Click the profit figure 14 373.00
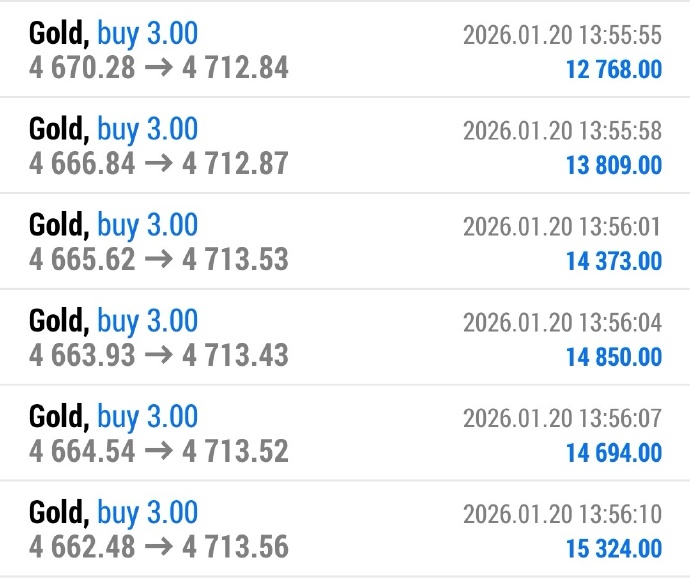 (x=613, y=261)
